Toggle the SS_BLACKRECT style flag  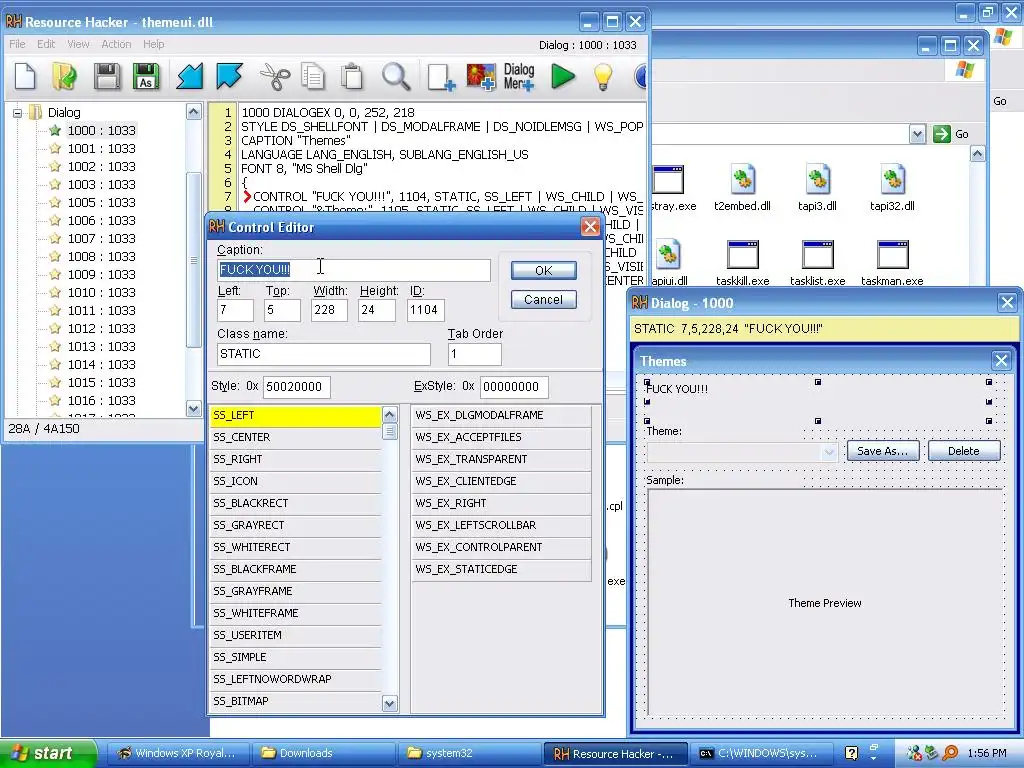click(295, 504)
